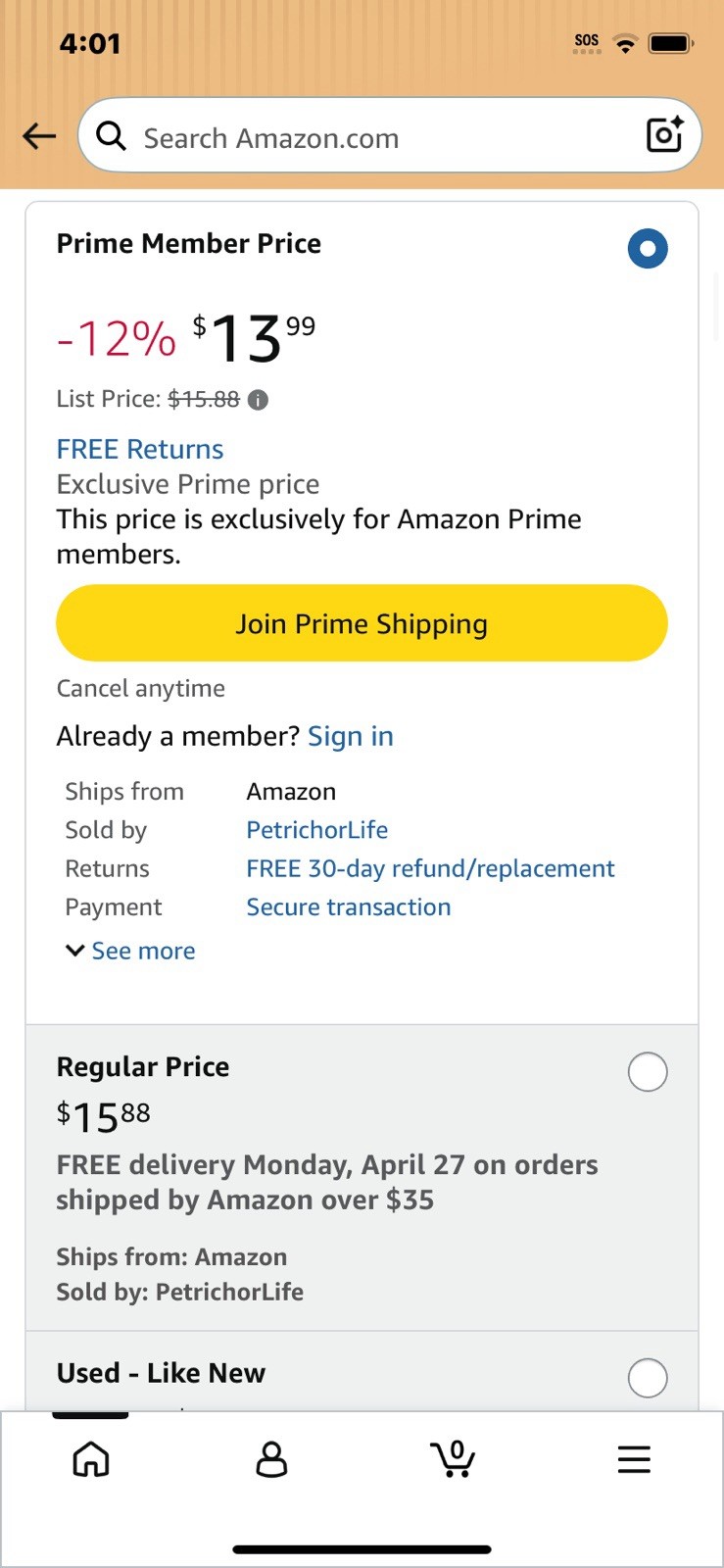The image size is (724, 1568).
Task: Open the shopping cart icon
Action: coord(453,1459)
